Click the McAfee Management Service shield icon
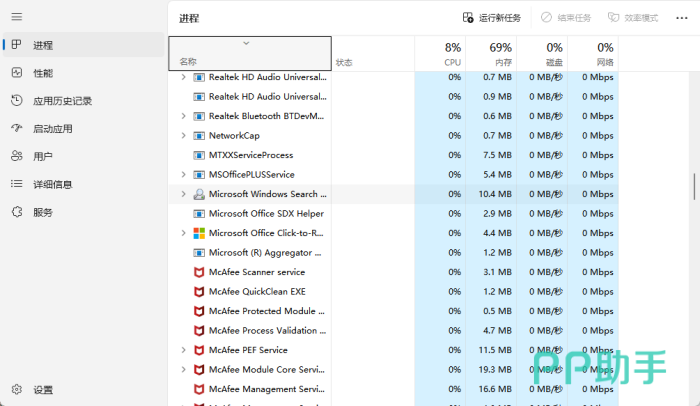700x406 pixels. (199, 389)
